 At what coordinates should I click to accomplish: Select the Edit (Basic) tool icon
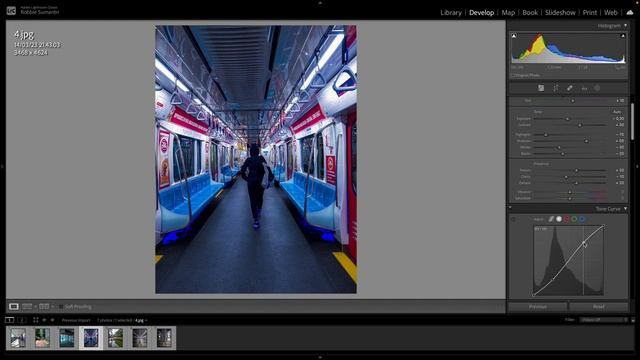tap(541, 88)
